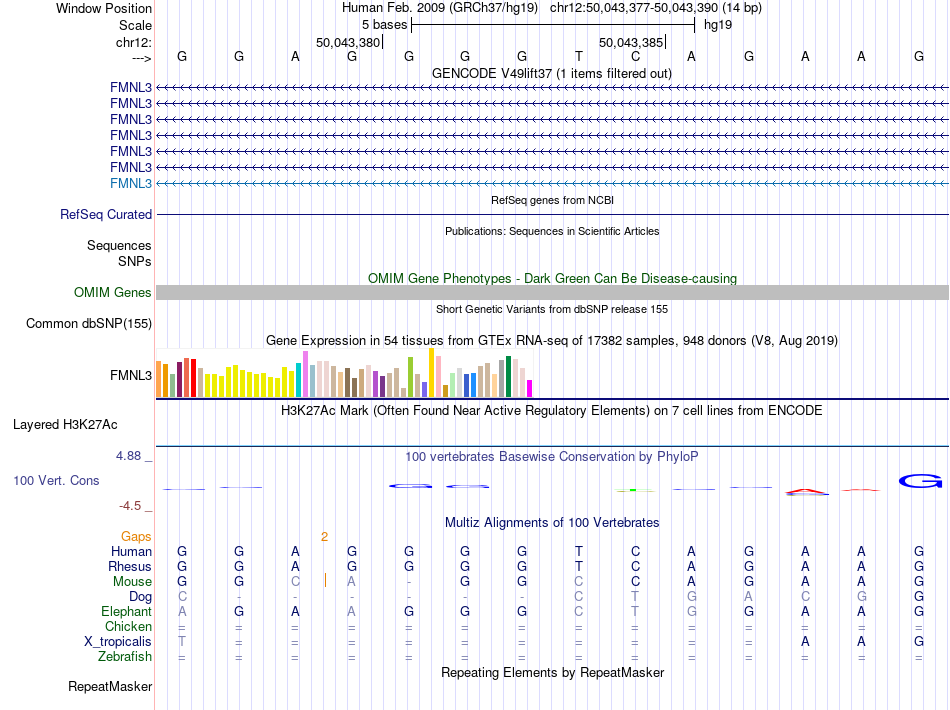This screenshot has width=950, height=710.
Task: Click the ---> base strand arrow label
Action: coord(142,58)
